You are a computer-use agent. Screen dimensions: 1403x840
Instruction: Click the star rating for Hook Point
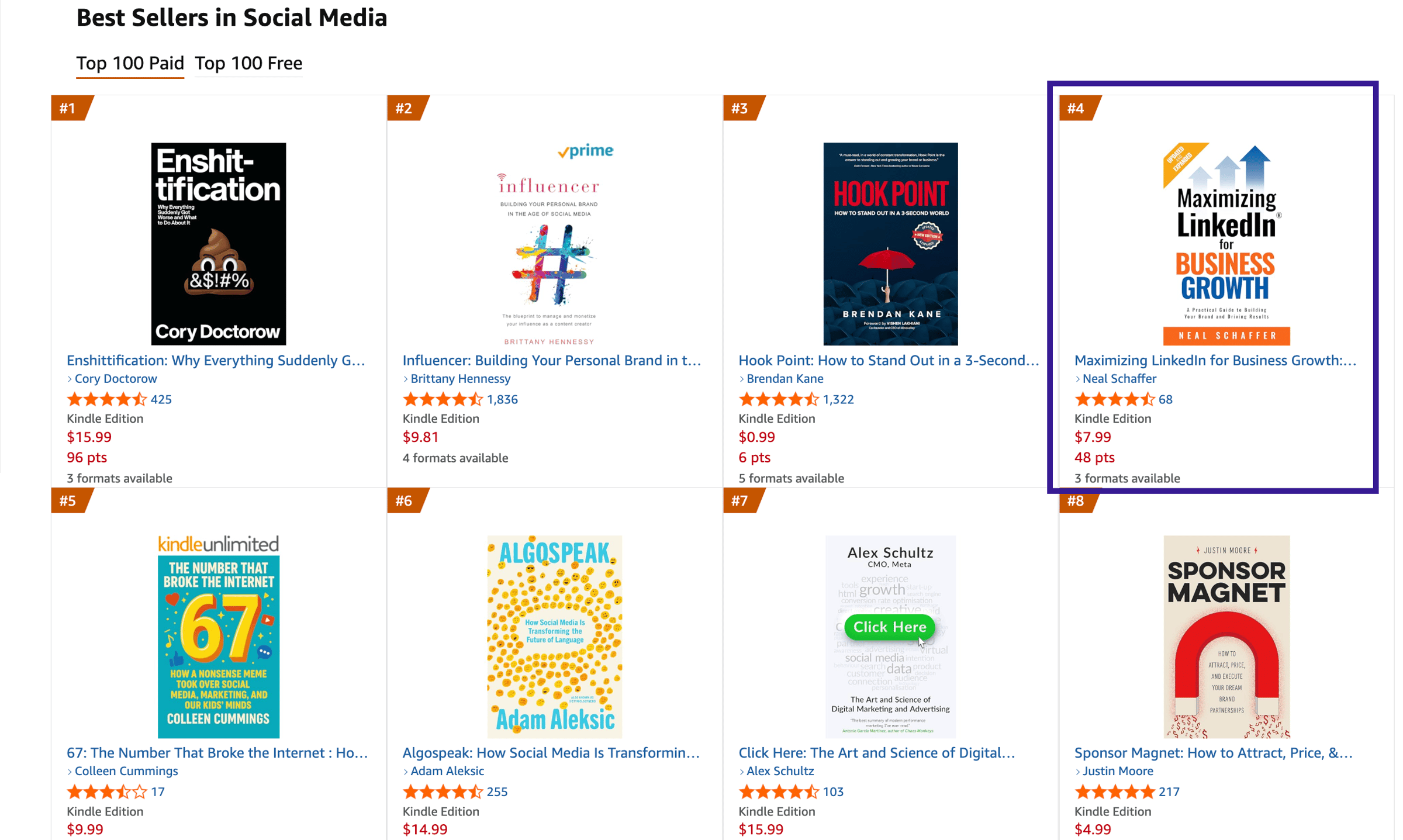(778, 399)
